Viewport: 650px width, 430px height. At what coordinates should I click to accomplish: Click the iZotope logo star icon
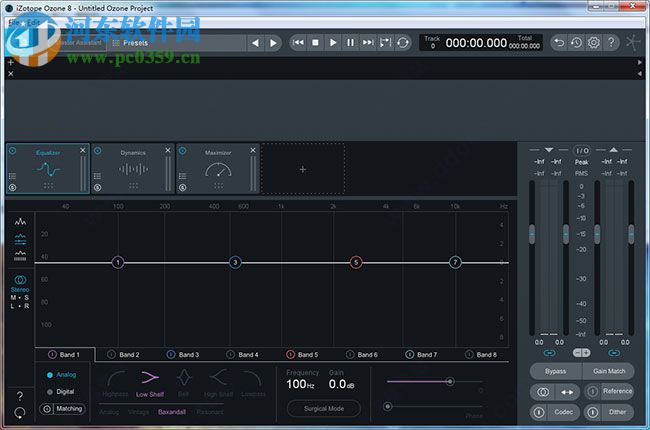click(x=633, y=43)
